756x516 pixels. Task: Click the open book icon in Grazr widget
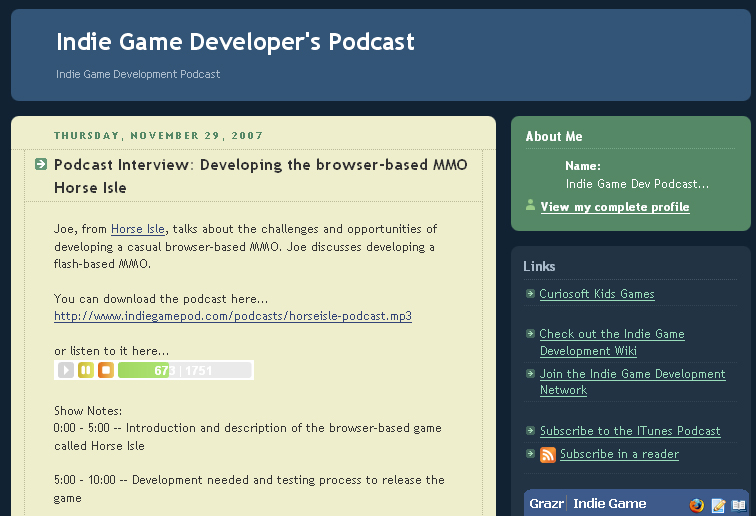click(x=739, y=505)
